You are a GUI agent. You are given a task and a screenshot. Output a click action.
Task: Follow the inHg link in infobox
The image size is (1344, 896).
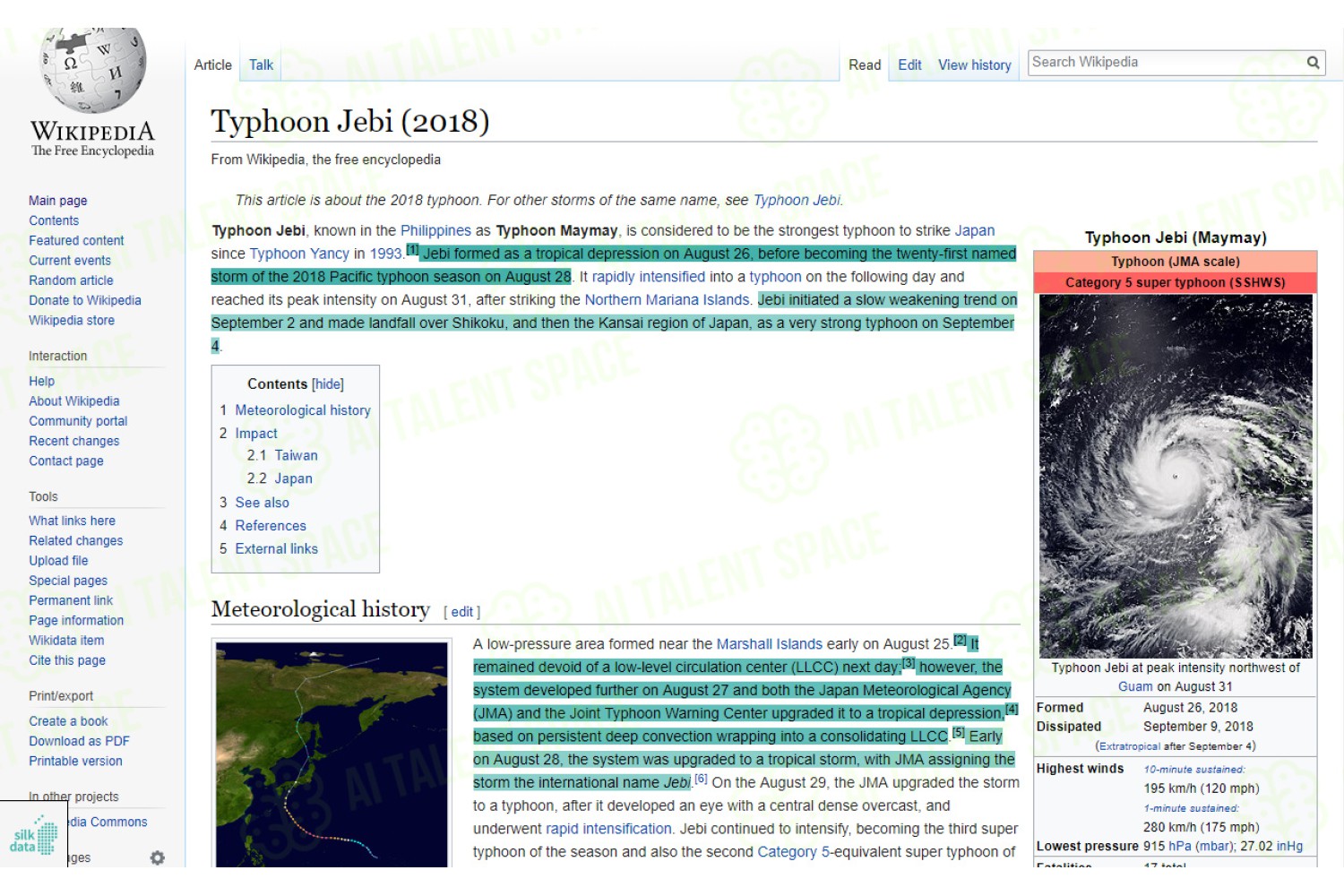coord(1289,847)
